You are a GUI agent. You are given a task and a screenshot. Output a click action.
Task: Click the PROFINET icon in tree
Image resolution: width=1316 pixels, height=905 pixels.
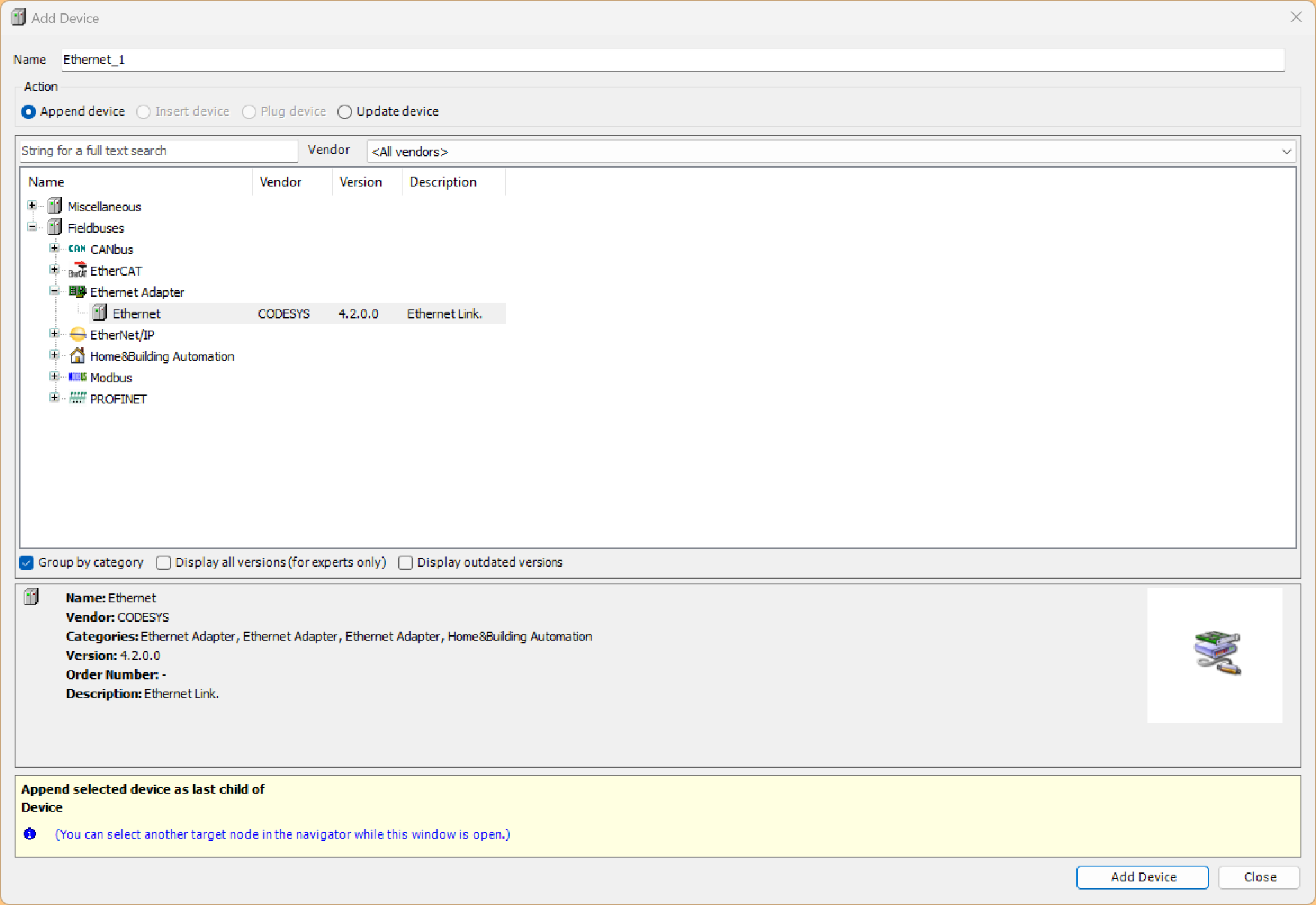click(77, 398)
